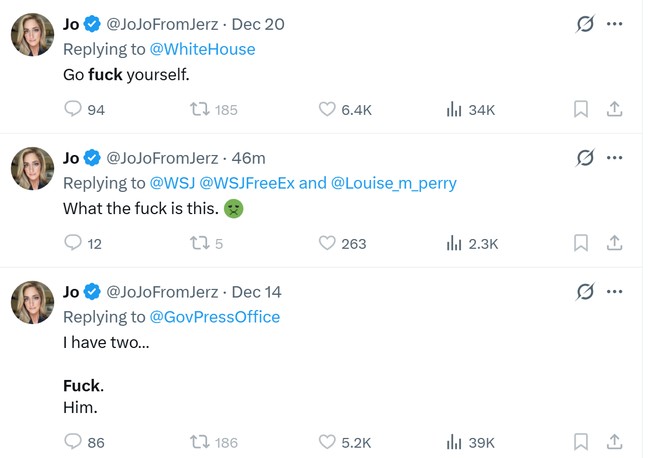Share the 46m tweet
650x458 pixels.
615,243
